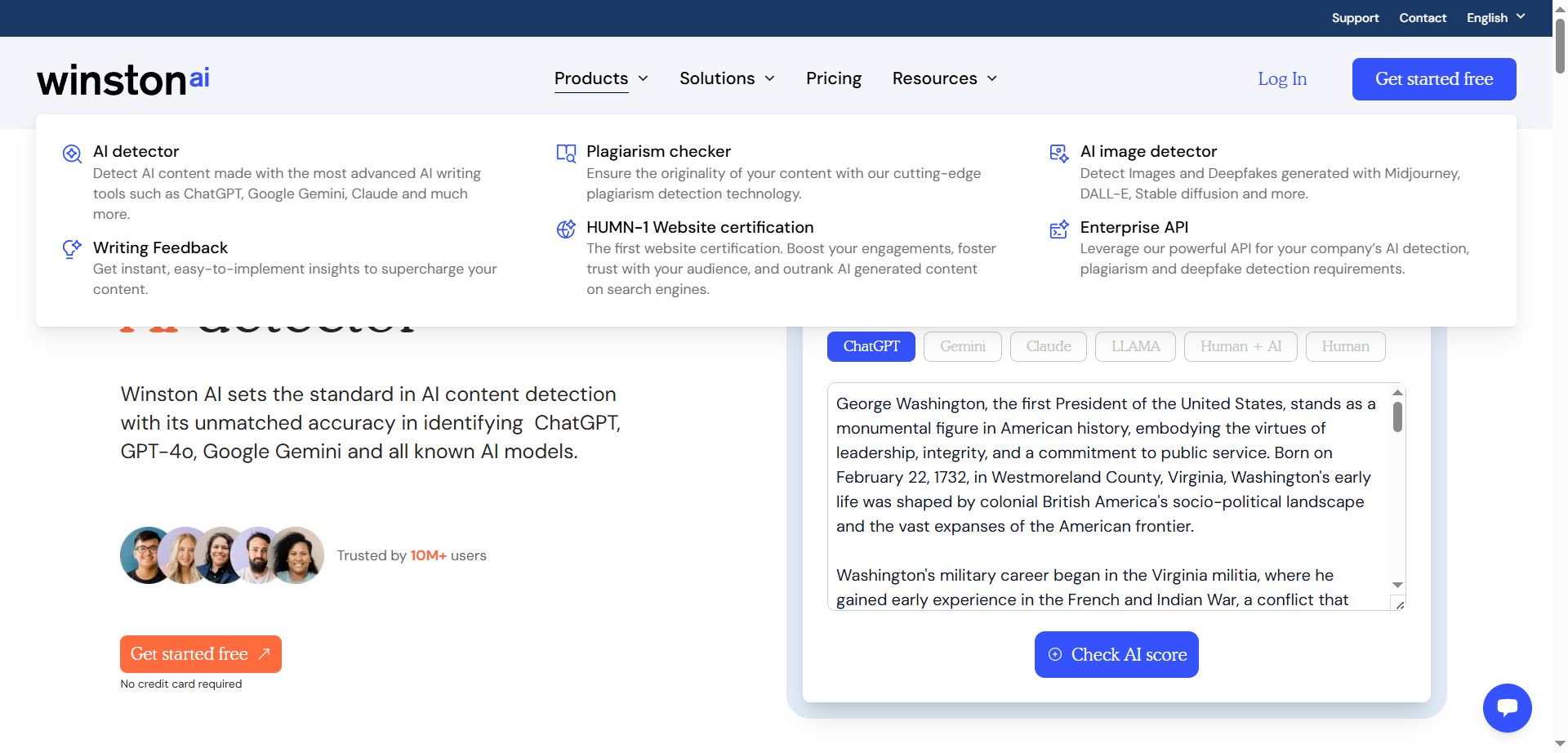Click the Writing Feedback lightbulb icon
The image size is (1568, 753).
[x=72, y=249]
